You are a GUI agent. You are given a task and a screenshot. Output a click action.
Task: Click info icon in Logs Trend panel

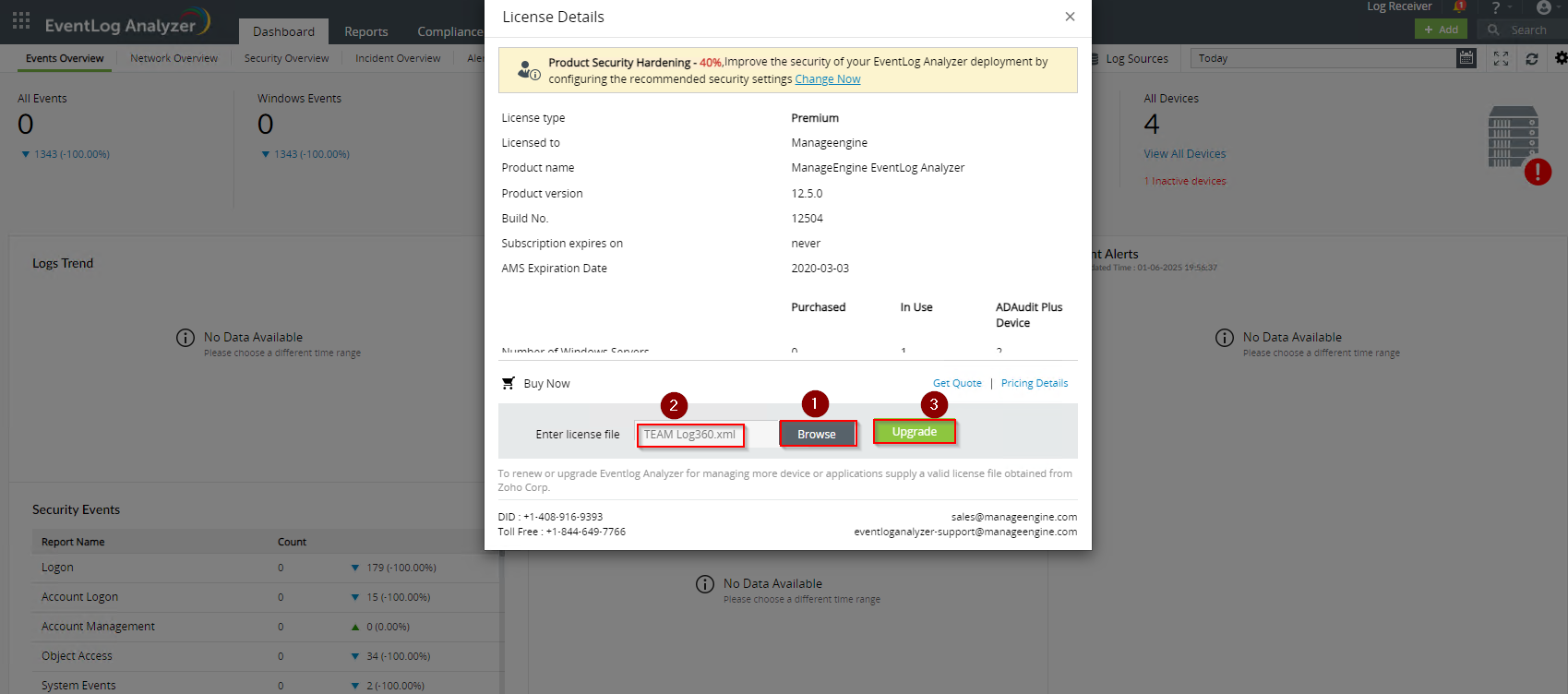click(x=186, y=338)
